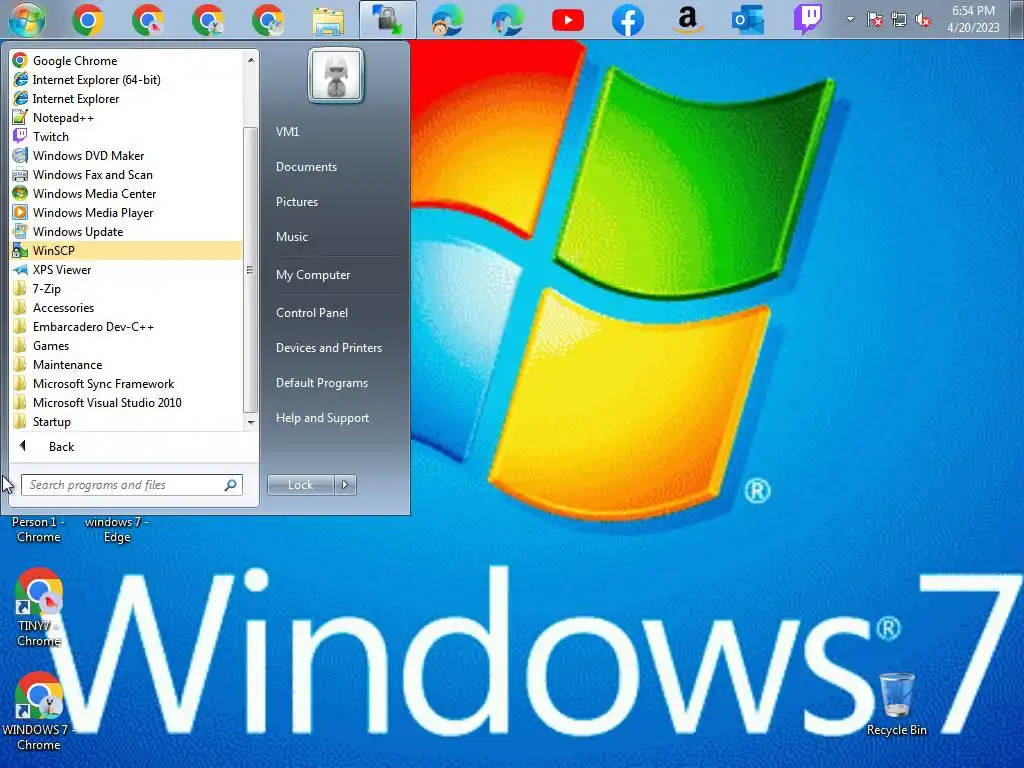This screenshot has height=768, width=1024.
Task: Open Documents from the Start menu
Action: (306, 167)
